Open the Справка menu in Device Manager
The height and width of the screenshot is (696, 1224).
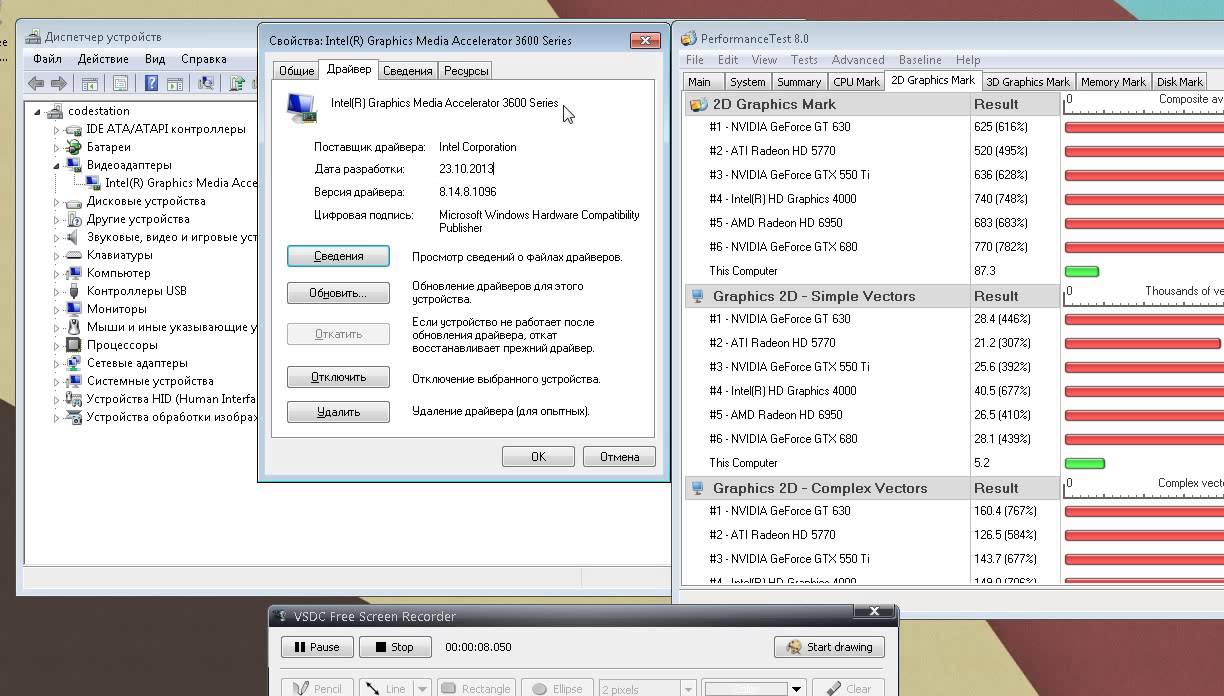[x=204, y=59]
